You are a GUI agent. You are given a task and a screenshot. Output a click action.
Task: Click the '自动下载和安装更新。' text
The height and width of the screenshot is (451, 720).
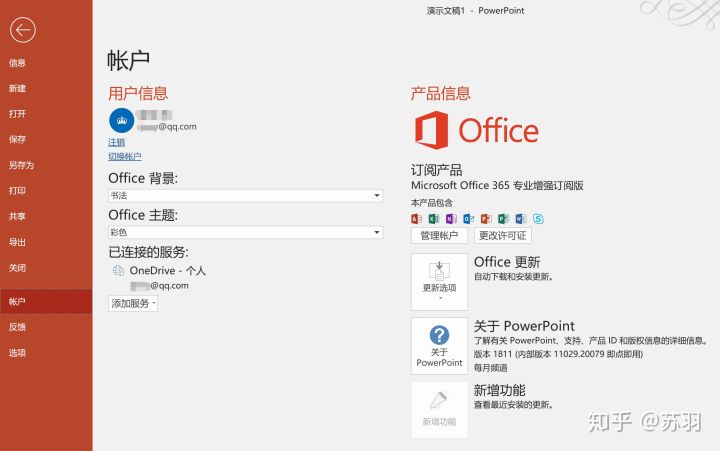click(514, 277)
